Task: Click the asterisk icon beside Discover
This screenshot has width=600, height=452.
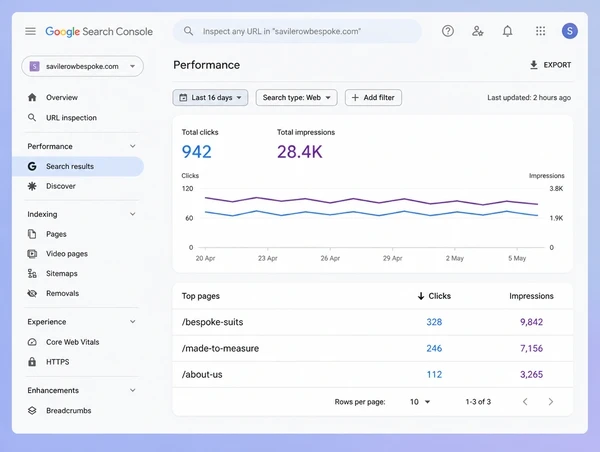Action: 32,186
